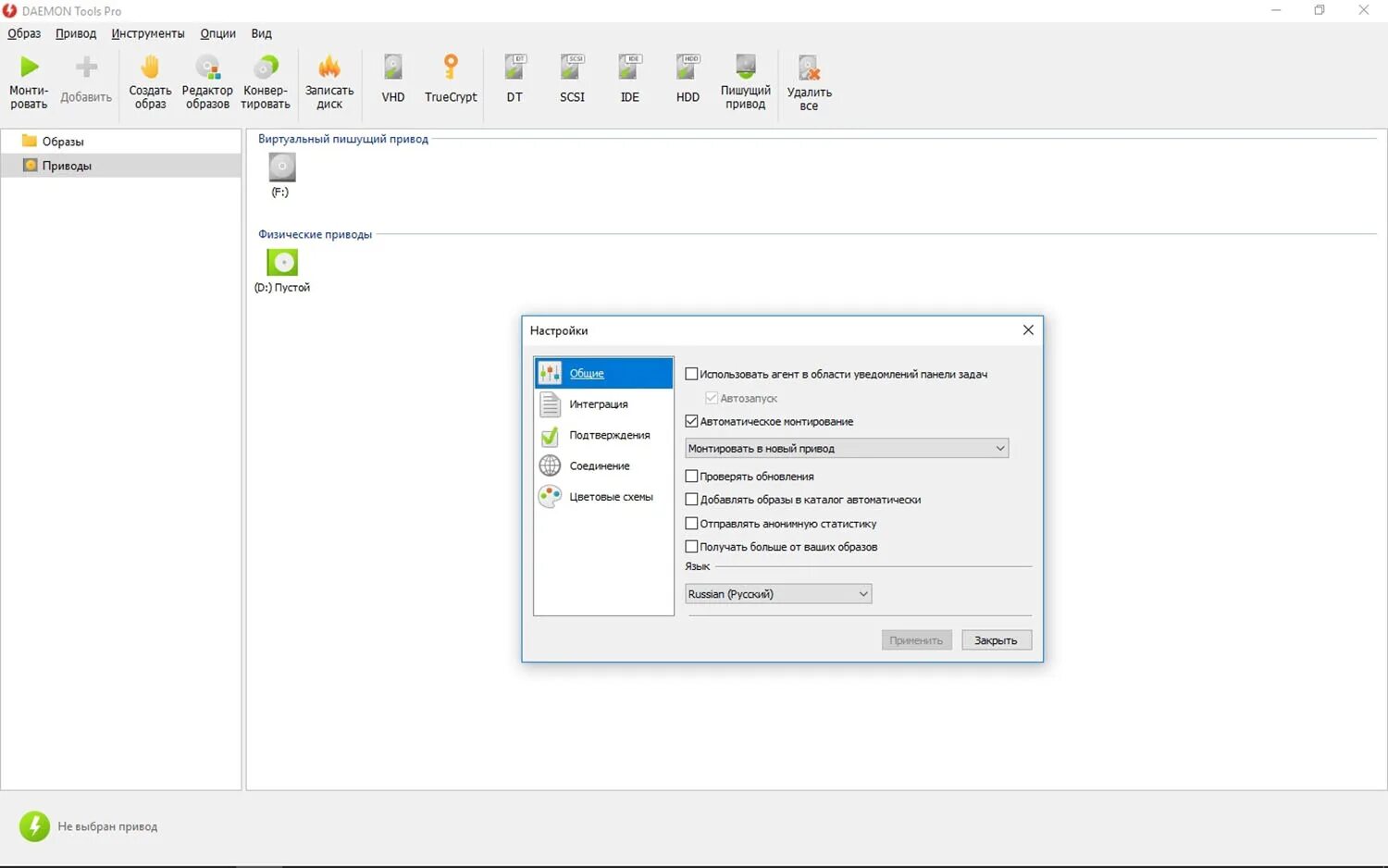Enable Отправлять анонимную статистику

pyautogui.click(x=691, y=524)
